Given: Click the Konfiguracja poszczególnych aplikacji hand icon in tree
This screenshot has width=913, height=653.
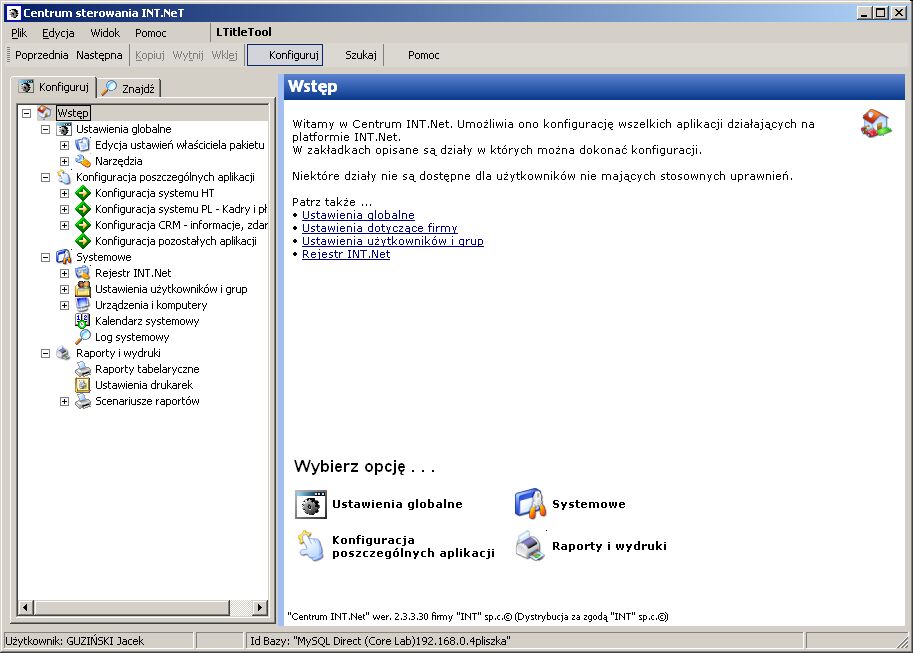Looking at the screenshot, I should 64,177.
